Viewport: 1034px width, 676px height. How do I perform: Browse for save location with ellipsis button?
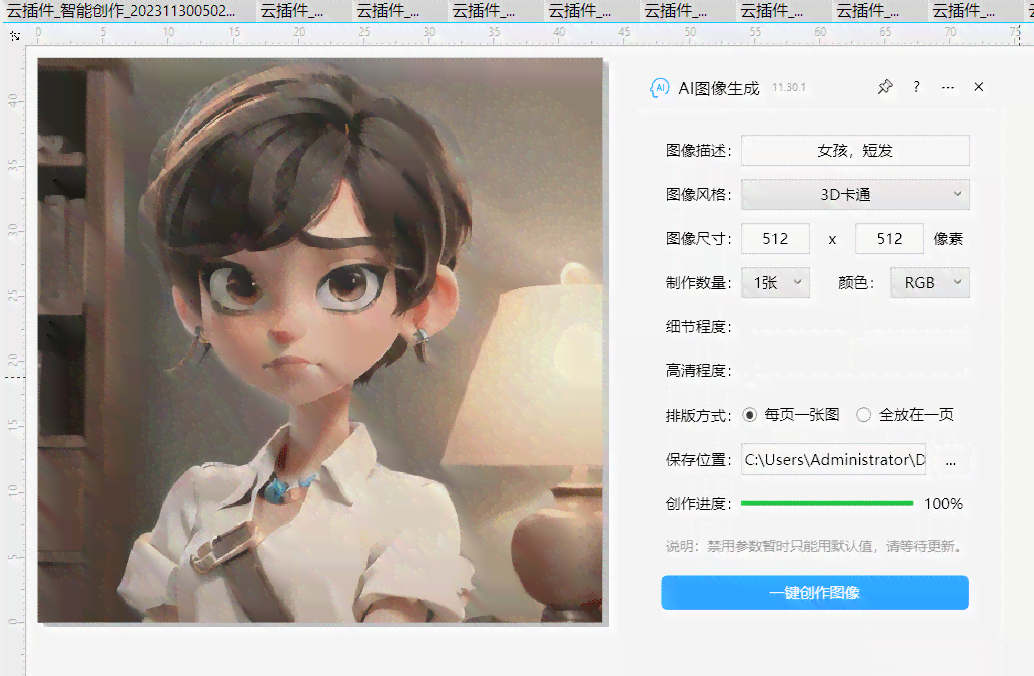click(x=950, y=462)
